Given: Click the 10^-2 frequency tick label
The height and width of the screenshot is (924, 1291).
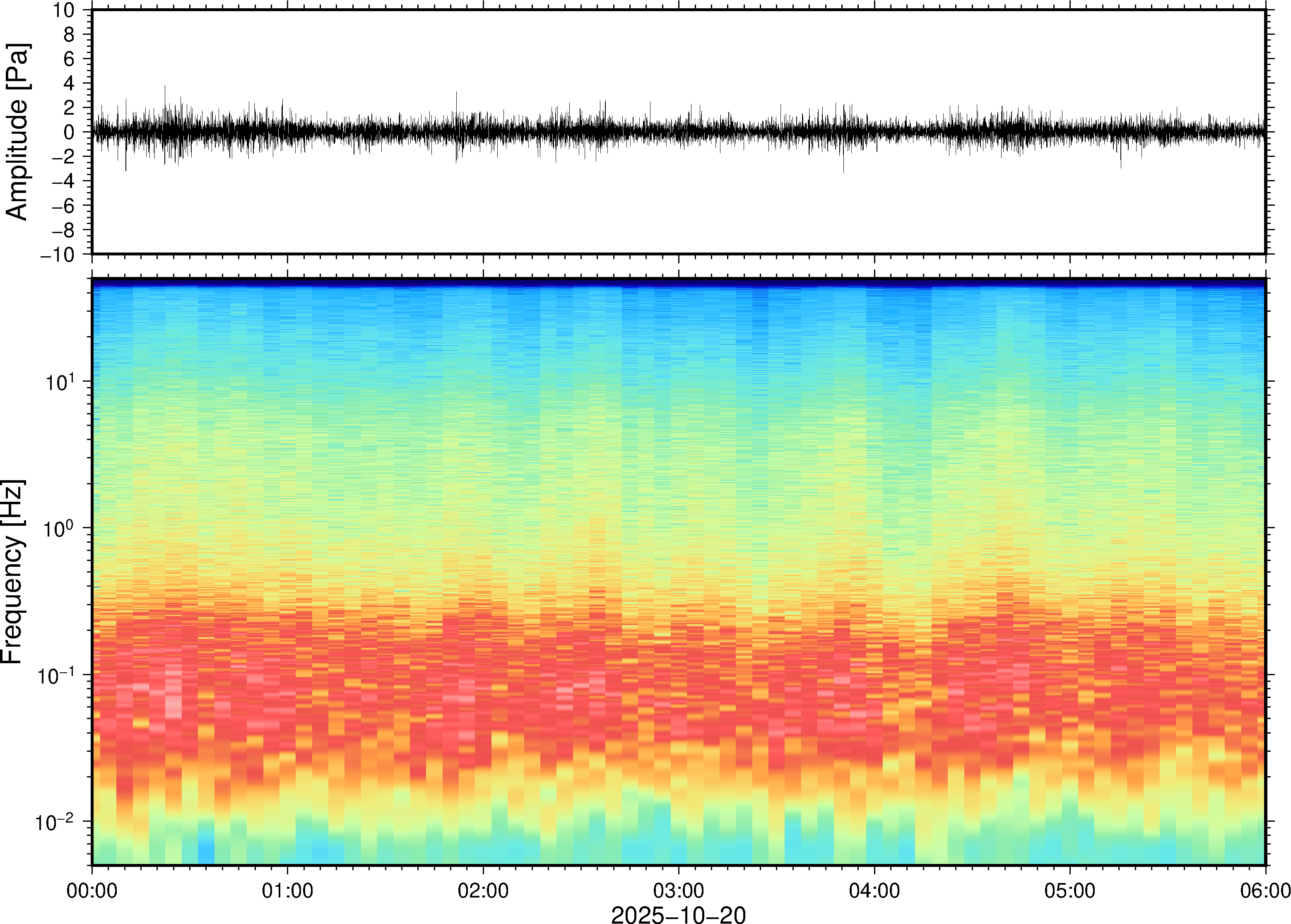Looking at the screenshot, I should coord(55,822).
